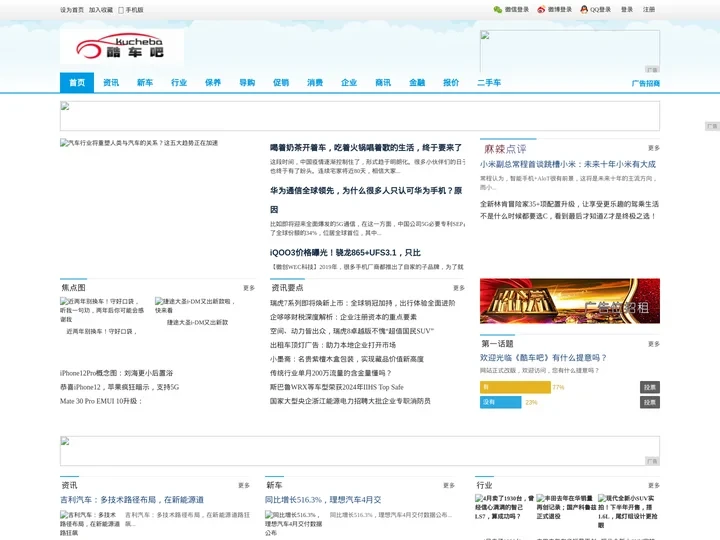Viewport: 720px width, 540px height.
Task: Vote with 投票 button beside 23% bar
Action: click(x=650, y=402)
